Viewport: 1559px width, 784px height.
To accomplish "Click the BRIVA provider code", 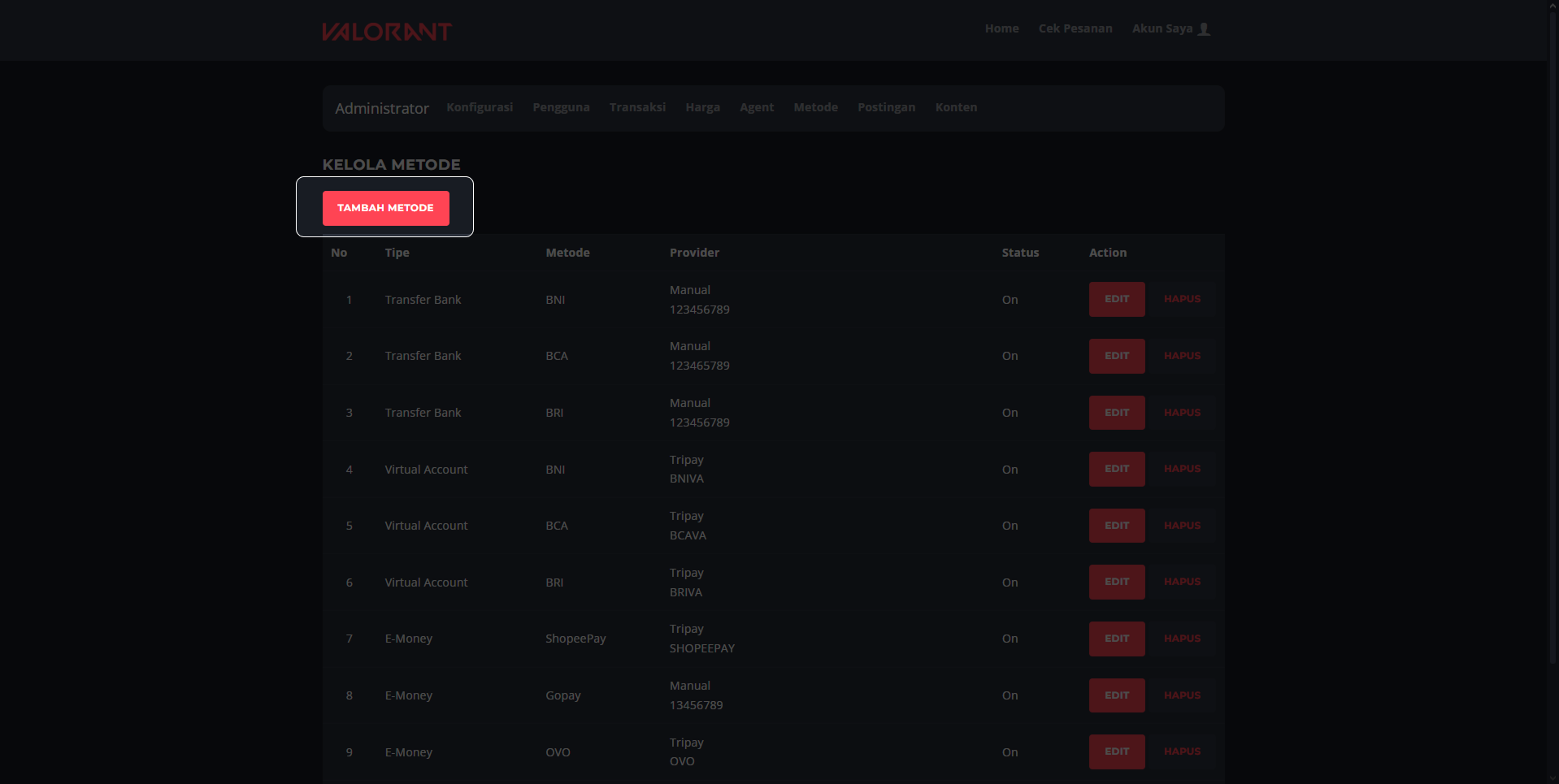I will point(685,592).
